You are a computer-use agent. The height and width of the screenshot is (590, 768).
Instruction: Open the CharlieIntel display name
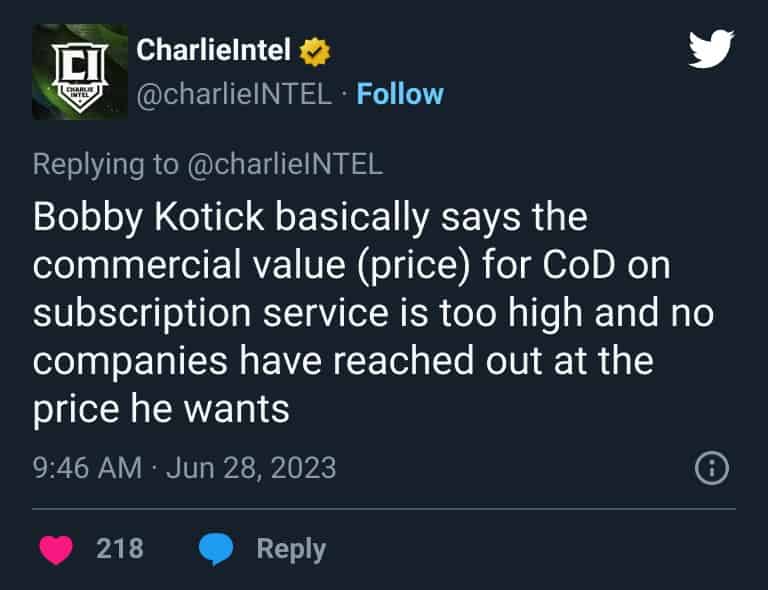214,50
